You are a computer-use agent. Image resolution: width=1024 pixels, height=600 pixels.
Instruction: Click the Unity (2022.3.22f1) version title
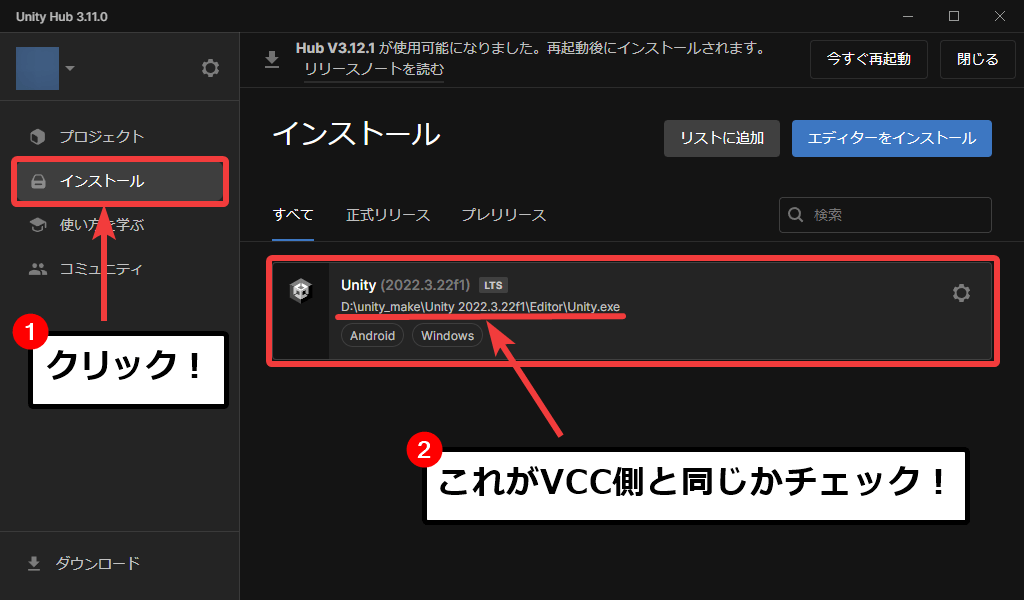[x=405, y=285]
